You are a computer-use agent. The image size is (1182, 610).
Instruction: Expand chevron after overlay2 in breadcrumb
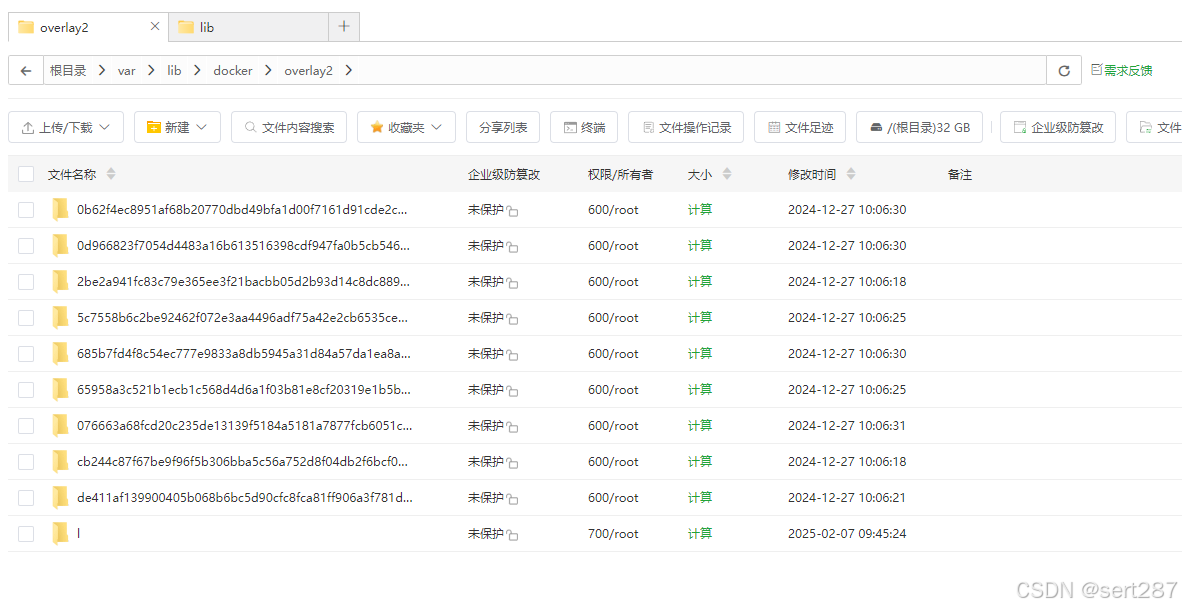click(x=349, y=71)
